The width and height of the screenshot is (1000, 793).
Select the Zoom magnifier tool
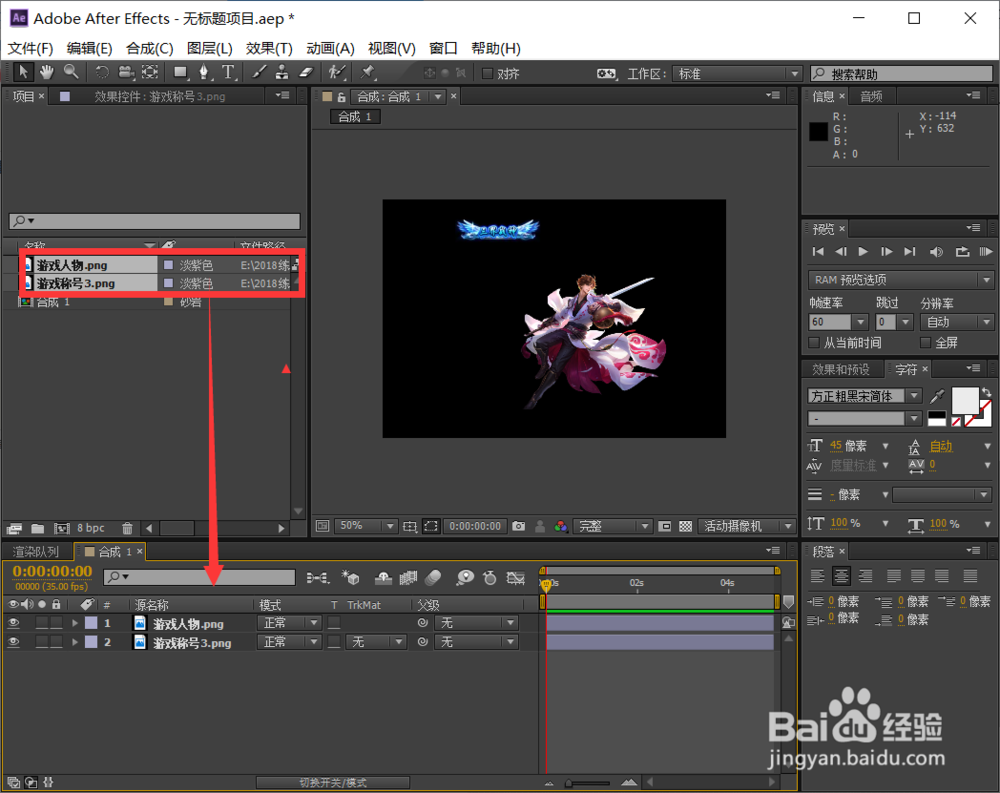(x=71, y=72)
